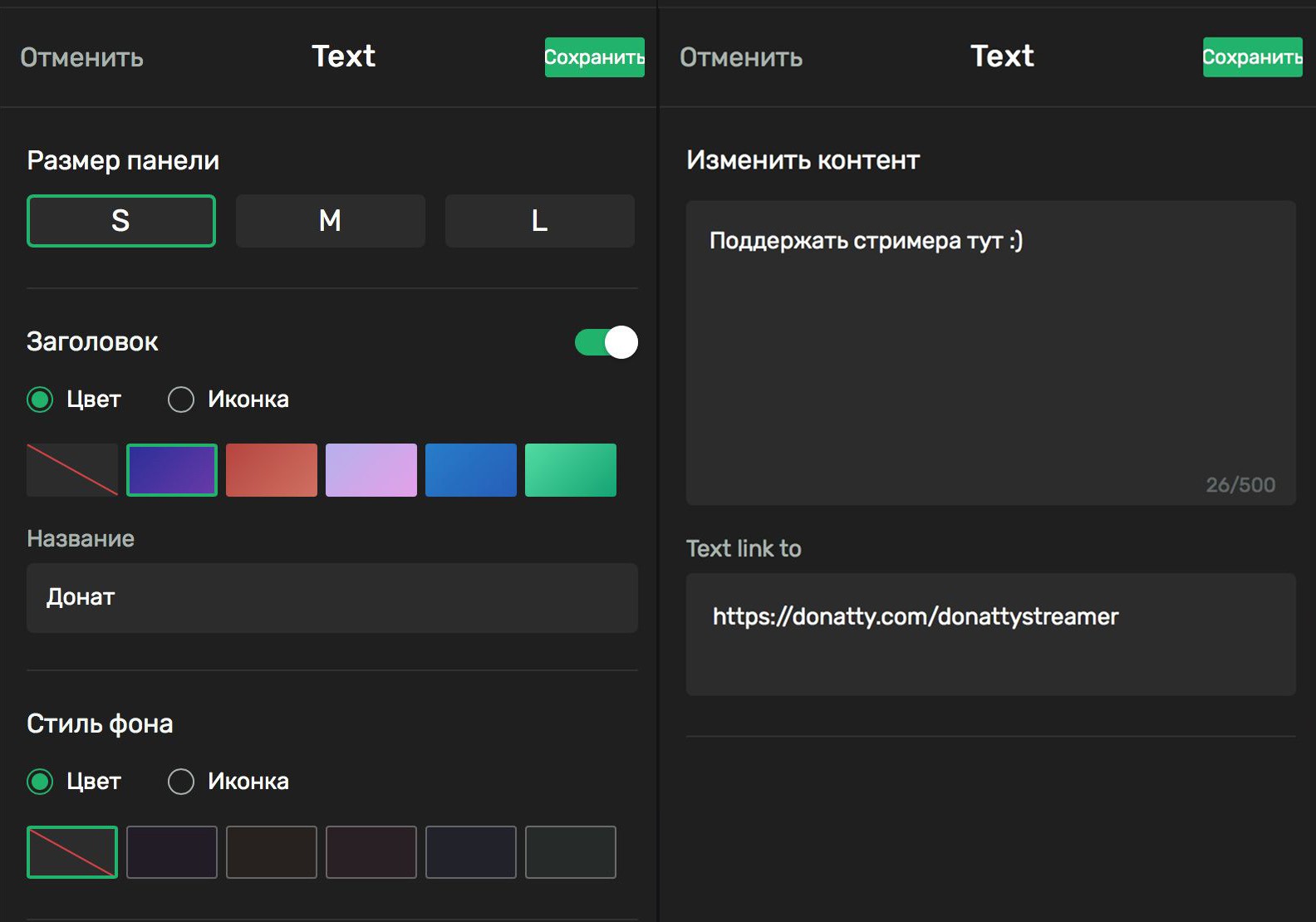
Task: Save changes in the left Text panel
Action: [594, 57]
